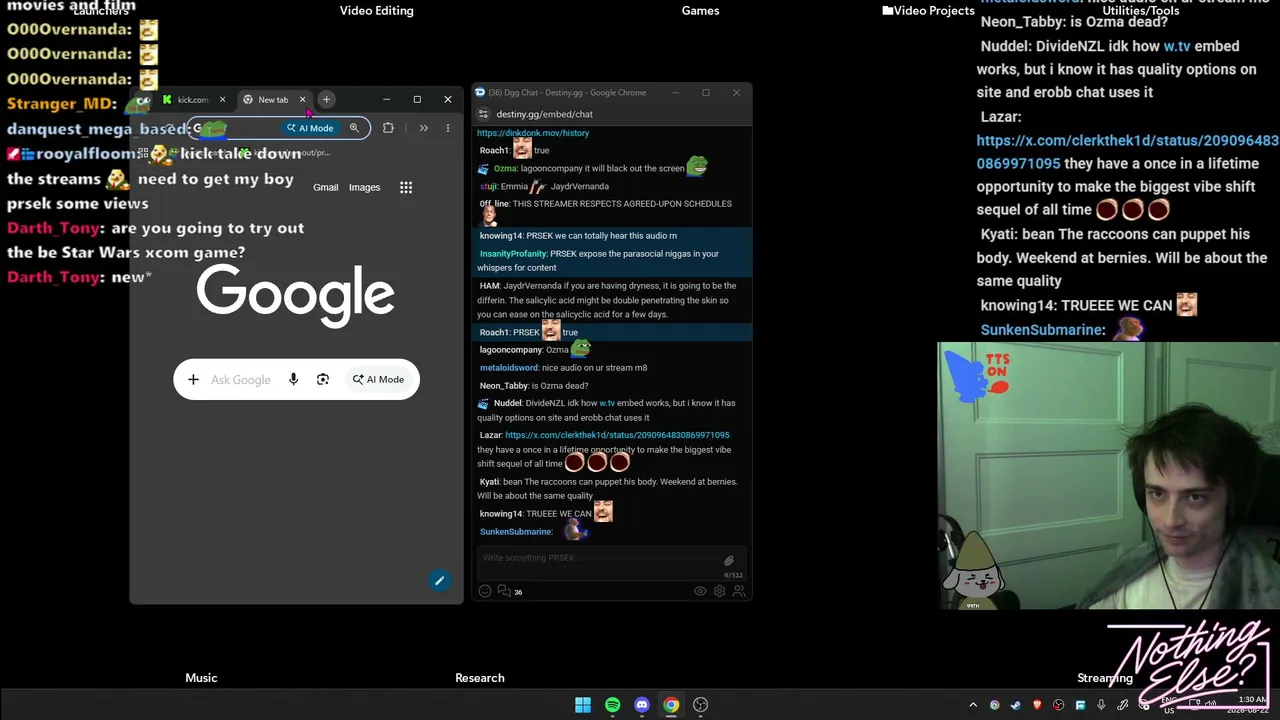Open the taskbar clock showing 1:30 AM
This screenshot has width=1280, height=720.
(1253, 705)
